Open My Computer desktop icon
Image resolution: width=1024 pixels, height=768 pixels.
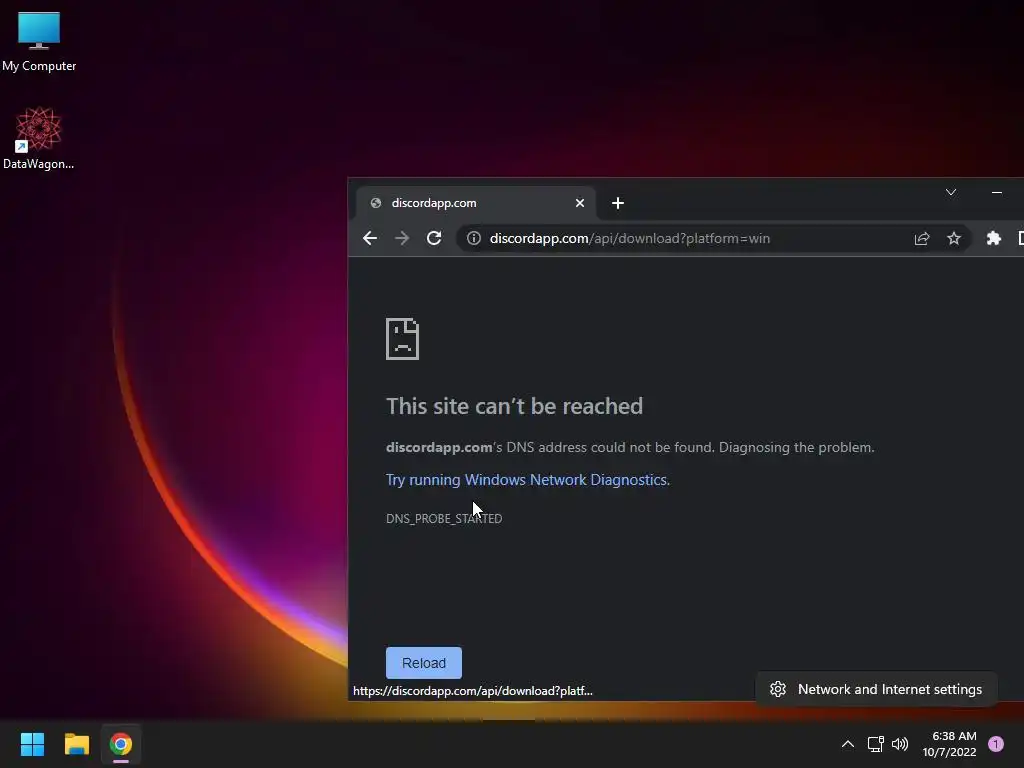[x=39, y=40]
